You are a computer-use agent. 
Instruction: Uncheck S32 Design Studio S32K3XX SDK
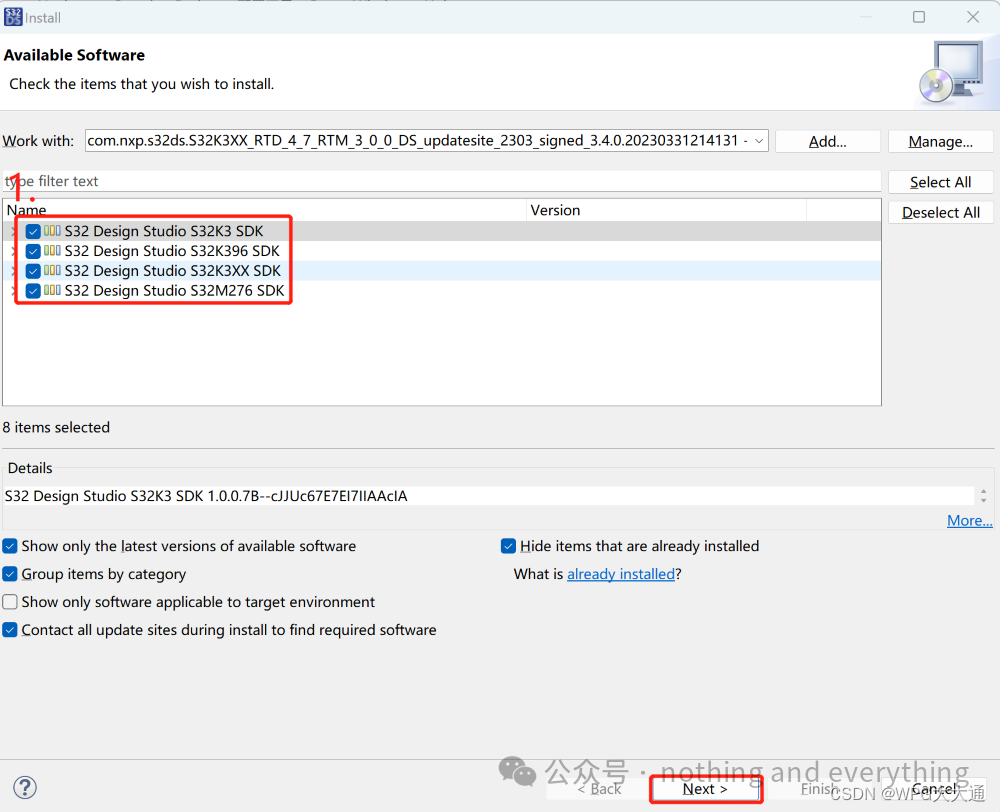coord(33,271)
